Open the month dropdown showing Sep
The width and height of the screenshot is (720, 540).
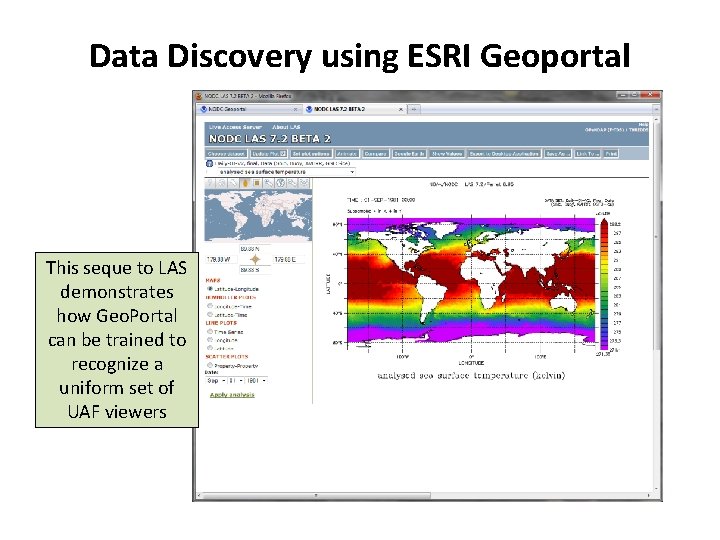pyautogui.click(x=216, y=381)
